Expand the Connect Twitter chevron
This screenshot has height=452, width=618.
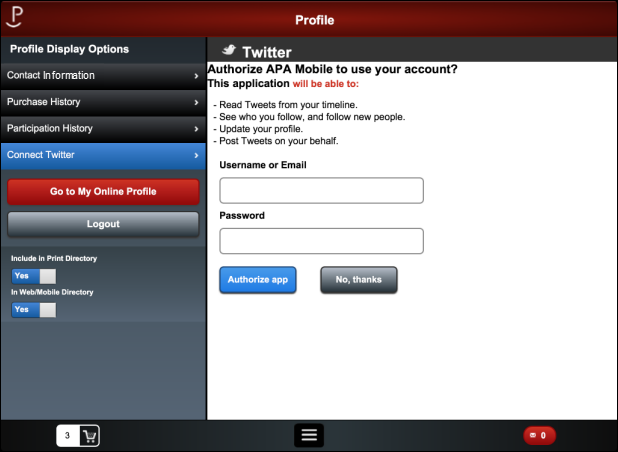click(x=196, y=155)
